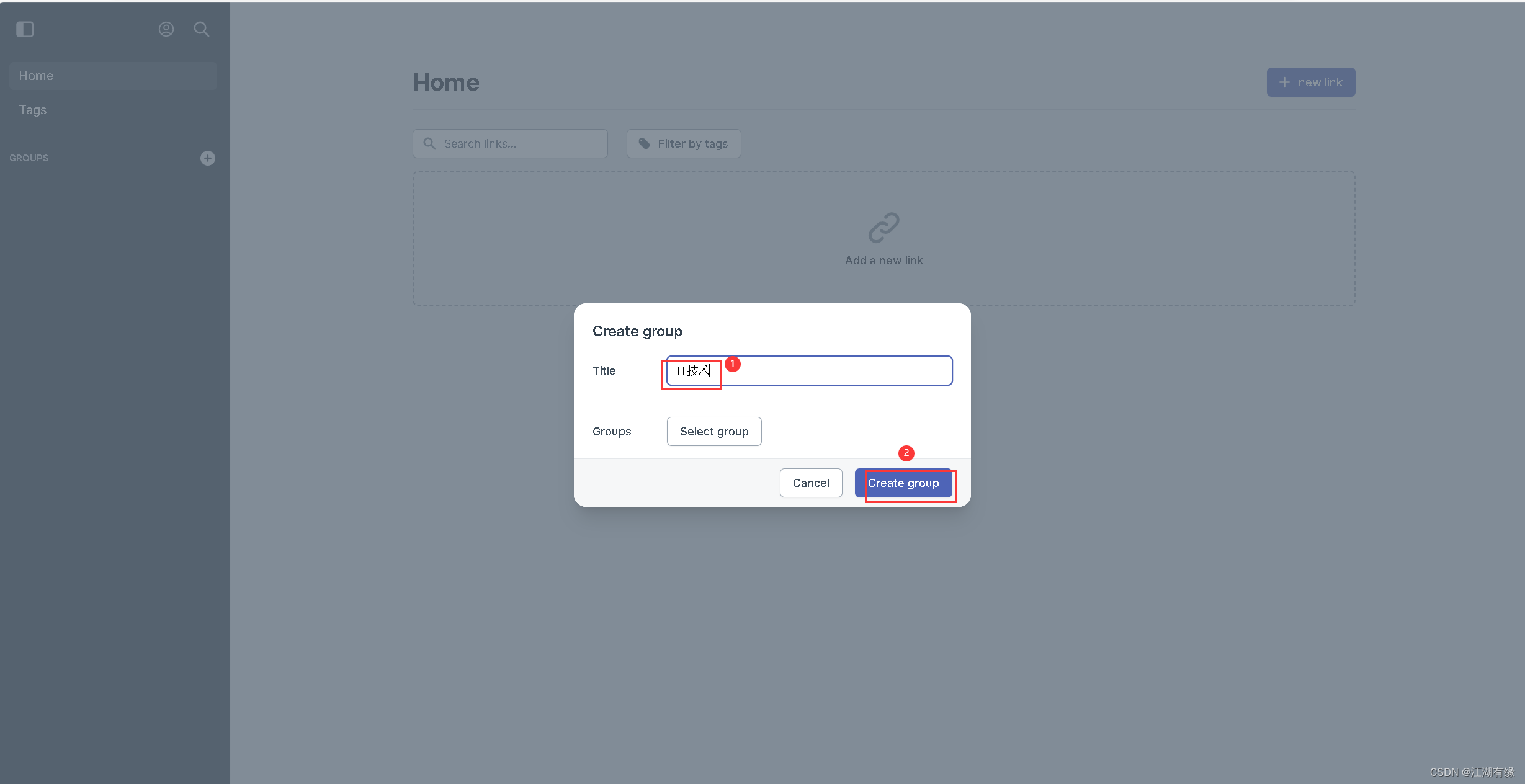Open the Tags section in sidebar
The height and width of the screenshot is (784, 1525).
[x=32, y=109]
